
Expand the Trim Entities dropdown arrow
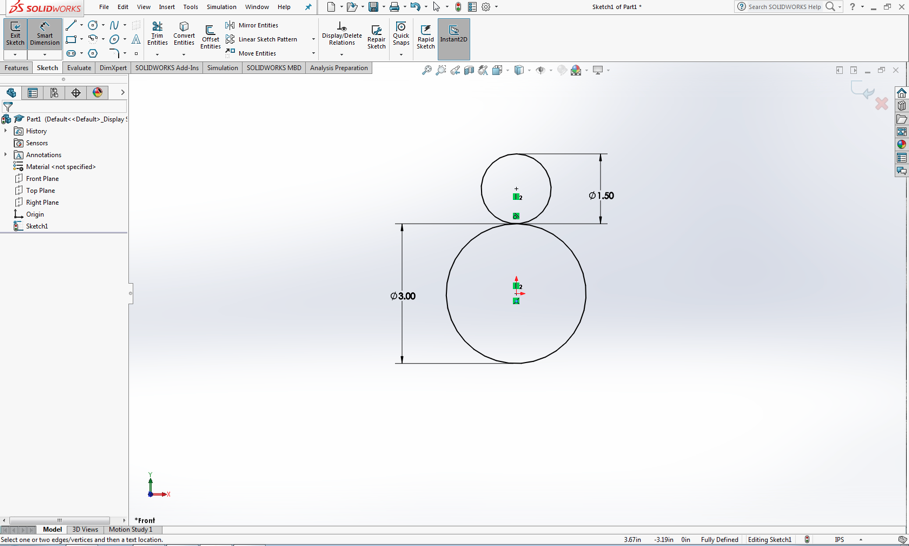(157, 54)
